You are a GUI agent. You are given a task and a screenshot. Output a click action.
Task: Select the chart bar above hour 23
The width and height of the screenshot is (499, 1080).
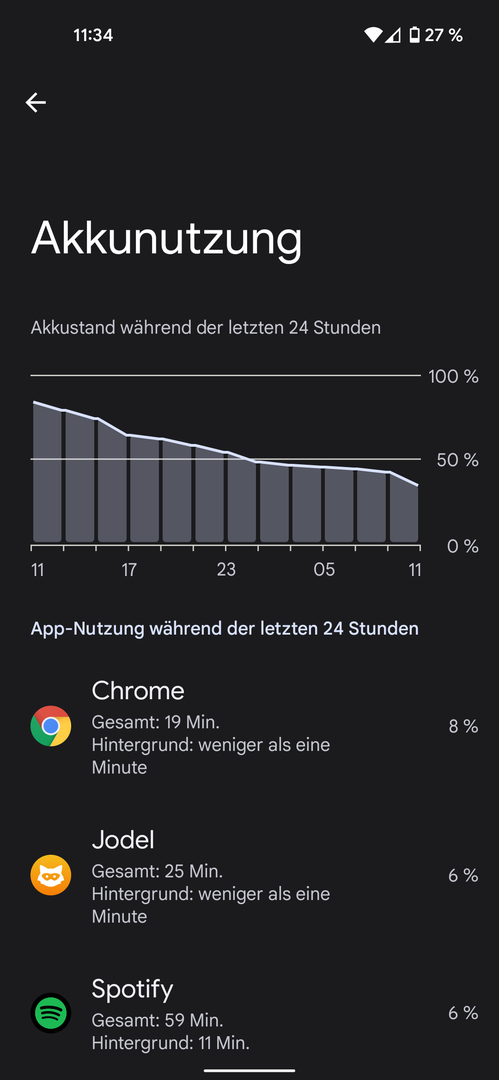pos(241,497)
